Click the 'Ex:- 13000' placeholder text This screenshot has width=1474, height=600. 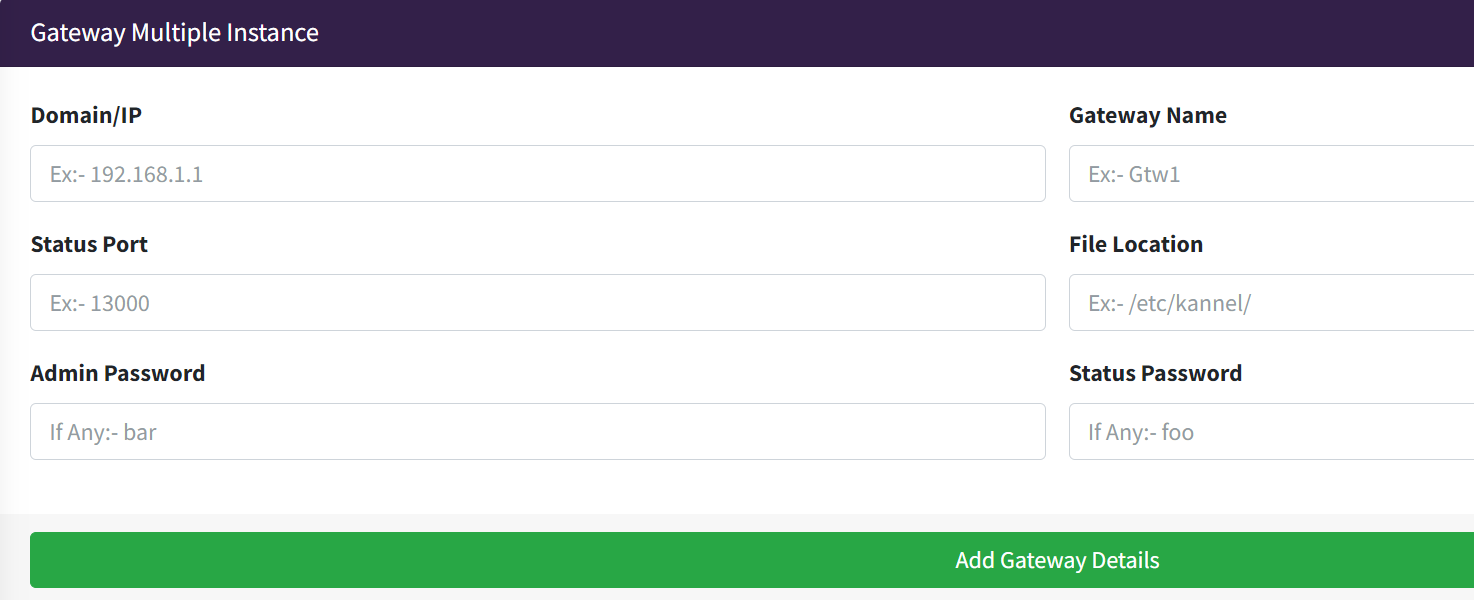[100, 303]
